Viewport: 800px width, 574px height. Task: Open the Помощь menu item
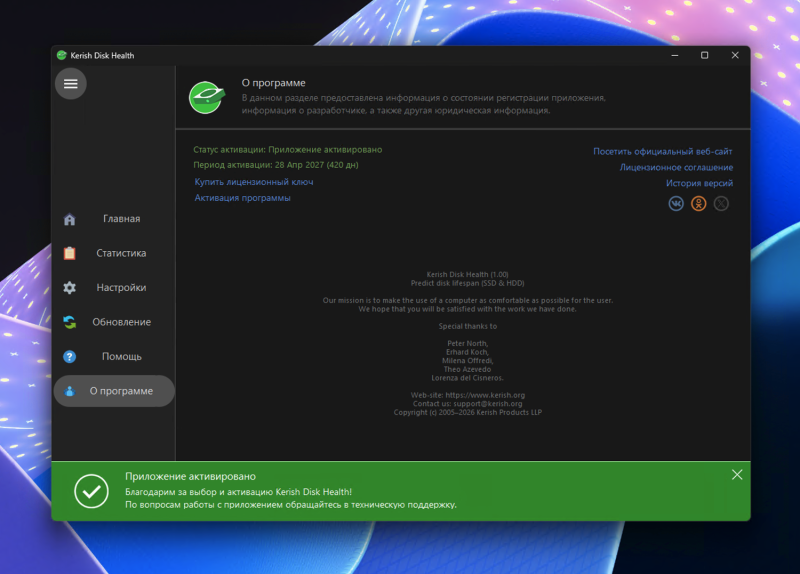coord(114,357)
